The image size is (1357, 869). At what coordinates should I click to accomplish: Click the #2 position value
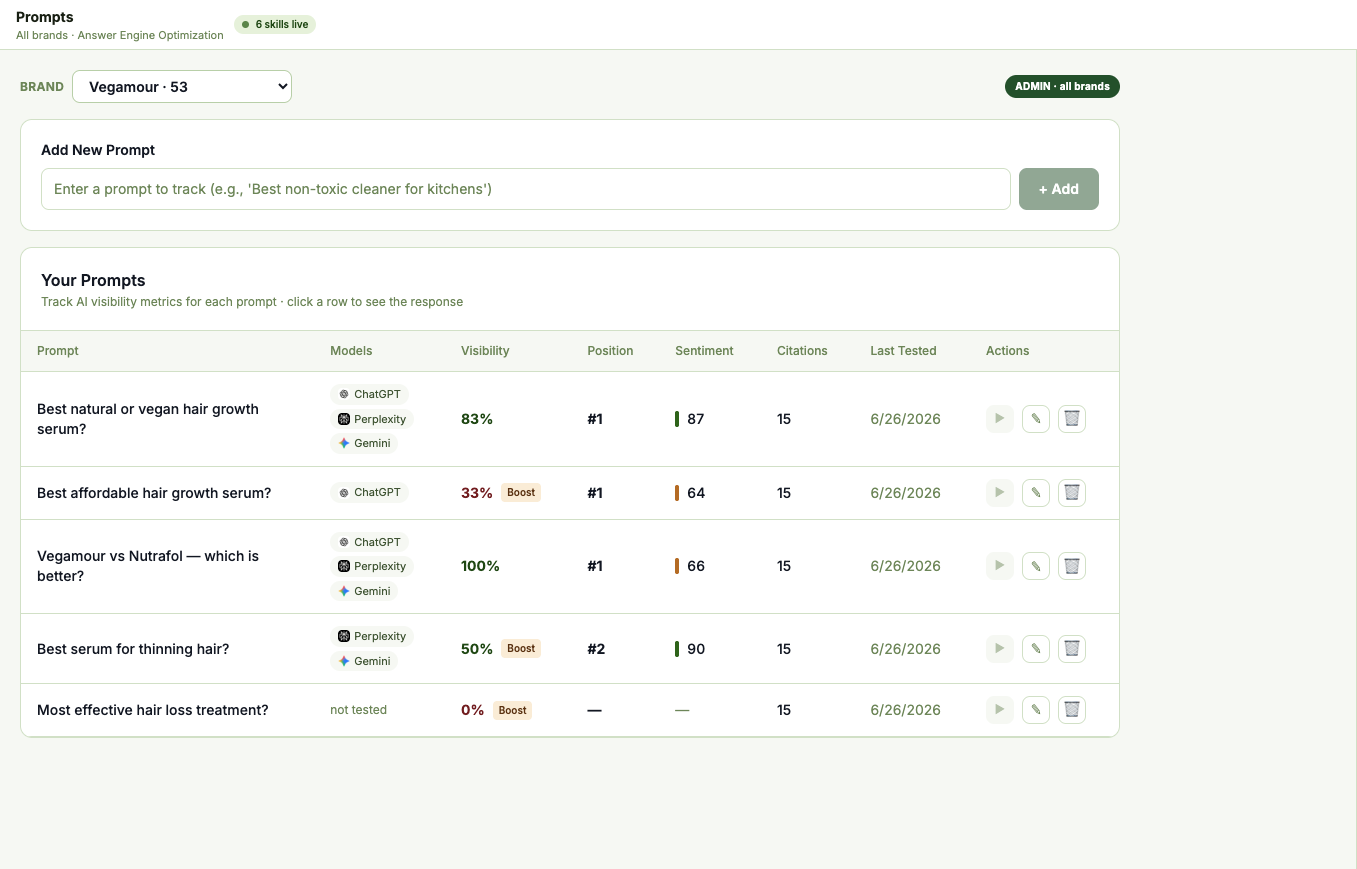point(596,649)
